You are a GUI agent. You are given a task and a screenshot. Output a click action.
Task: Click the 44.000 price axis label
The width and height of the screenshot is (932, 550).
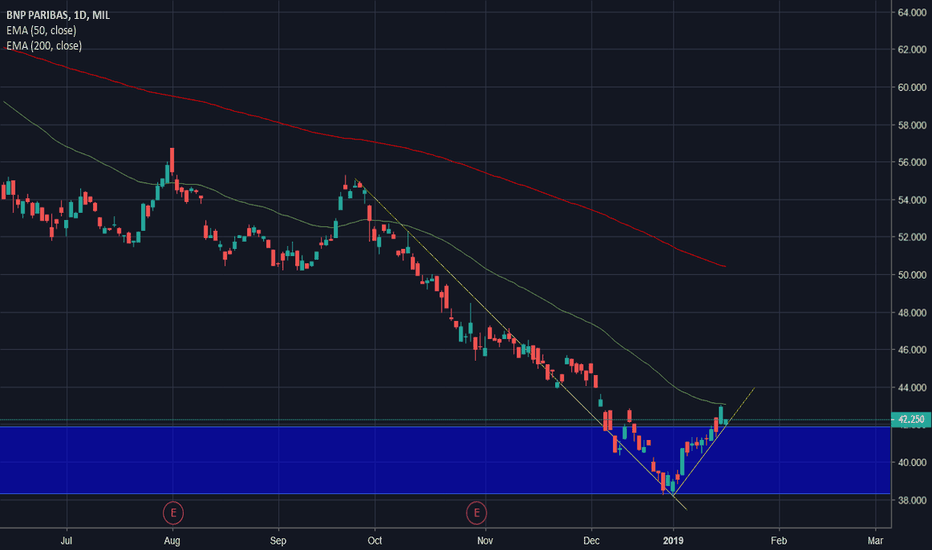point(912,388)
